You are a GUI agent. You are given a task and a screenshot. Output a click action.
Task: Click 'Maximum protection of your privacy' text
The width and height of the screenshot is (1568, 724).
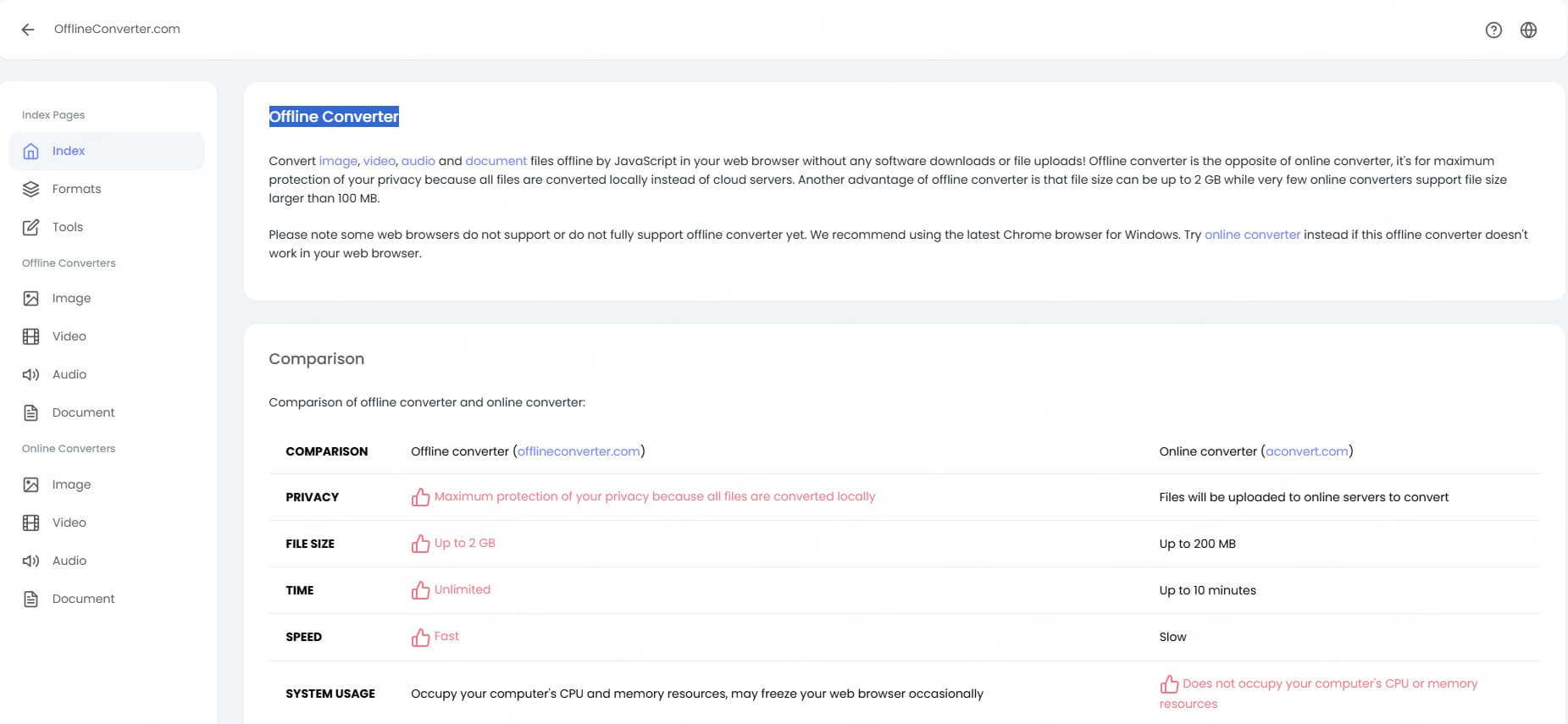[655, 496]
